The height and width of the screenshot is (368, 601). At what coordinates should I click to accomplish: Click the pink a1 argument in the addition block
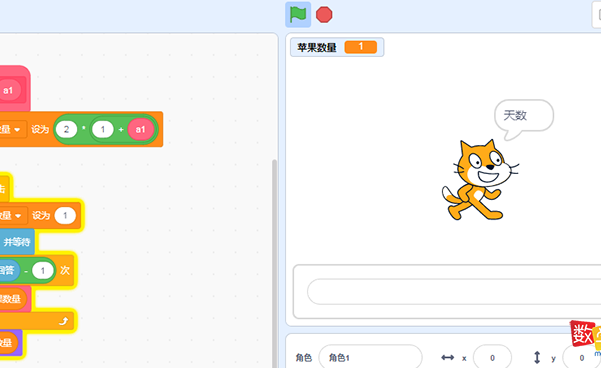(x=140, y=129)
